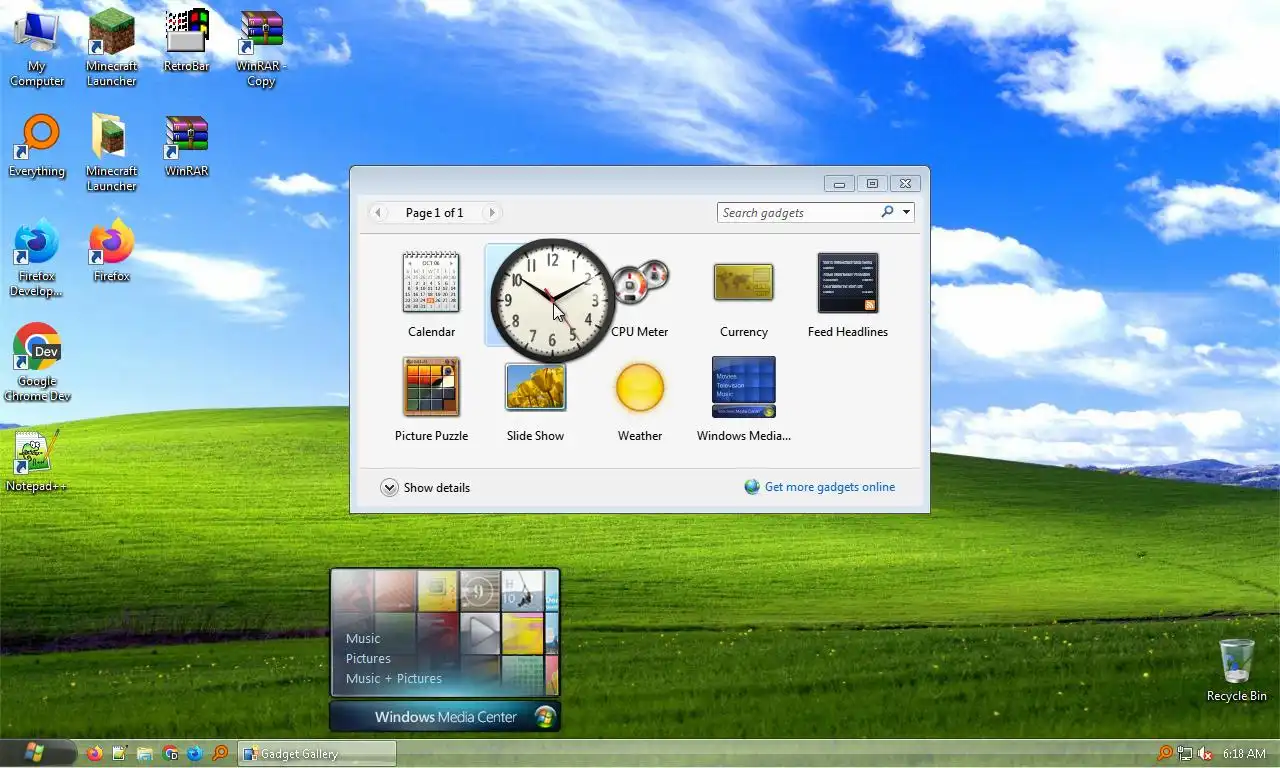Click Everything icon in system tray

coord(1165,753)
